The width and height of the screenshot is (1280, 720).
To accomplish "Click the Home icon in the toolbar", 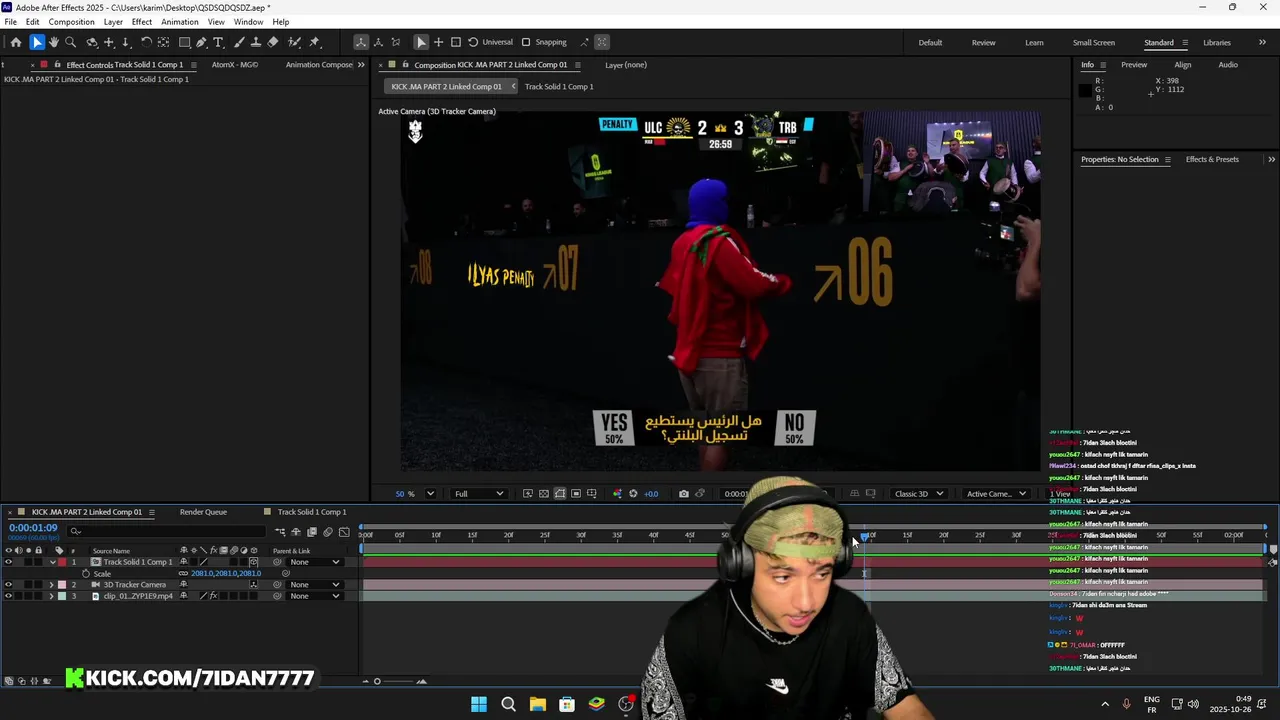I will pos(15,42).
